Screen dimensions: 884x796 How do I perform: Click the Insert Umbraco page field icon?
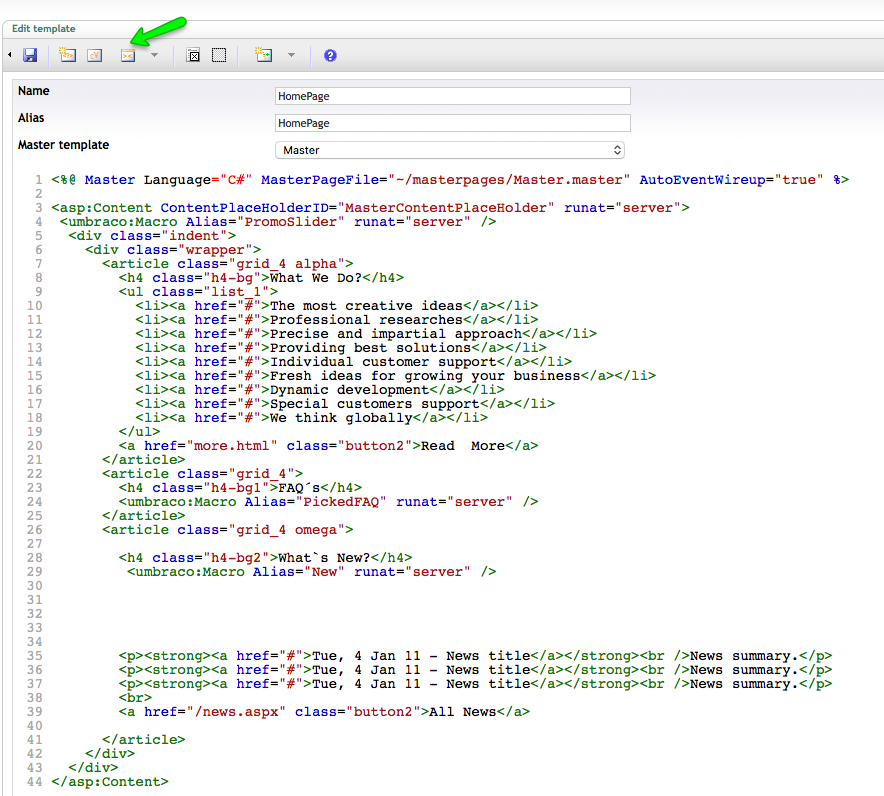(67, 55)
